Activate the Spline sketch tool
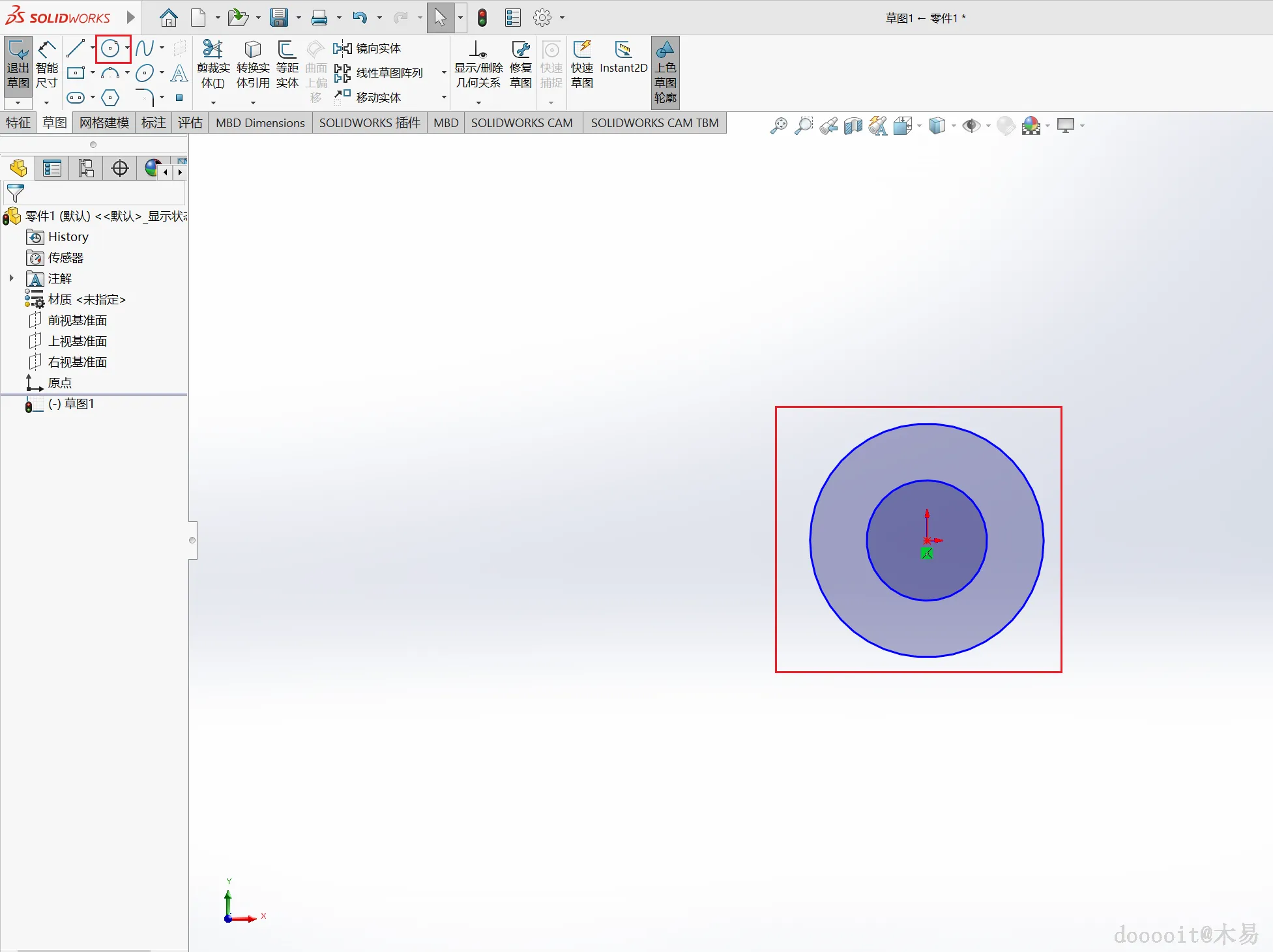 [x=145, y=48]
